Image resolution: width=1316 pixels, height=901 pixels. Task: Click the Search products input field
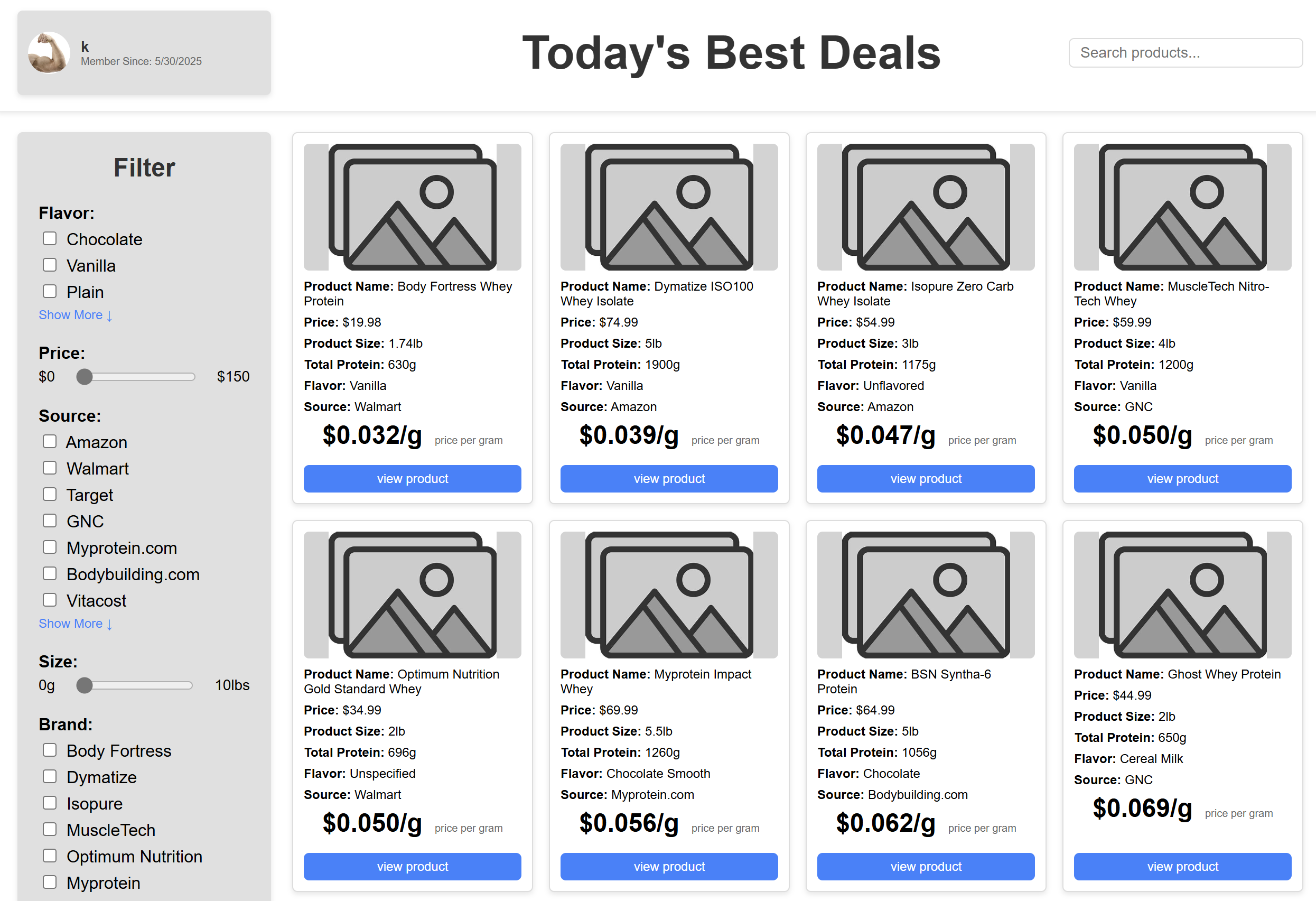pos(1185,53)
